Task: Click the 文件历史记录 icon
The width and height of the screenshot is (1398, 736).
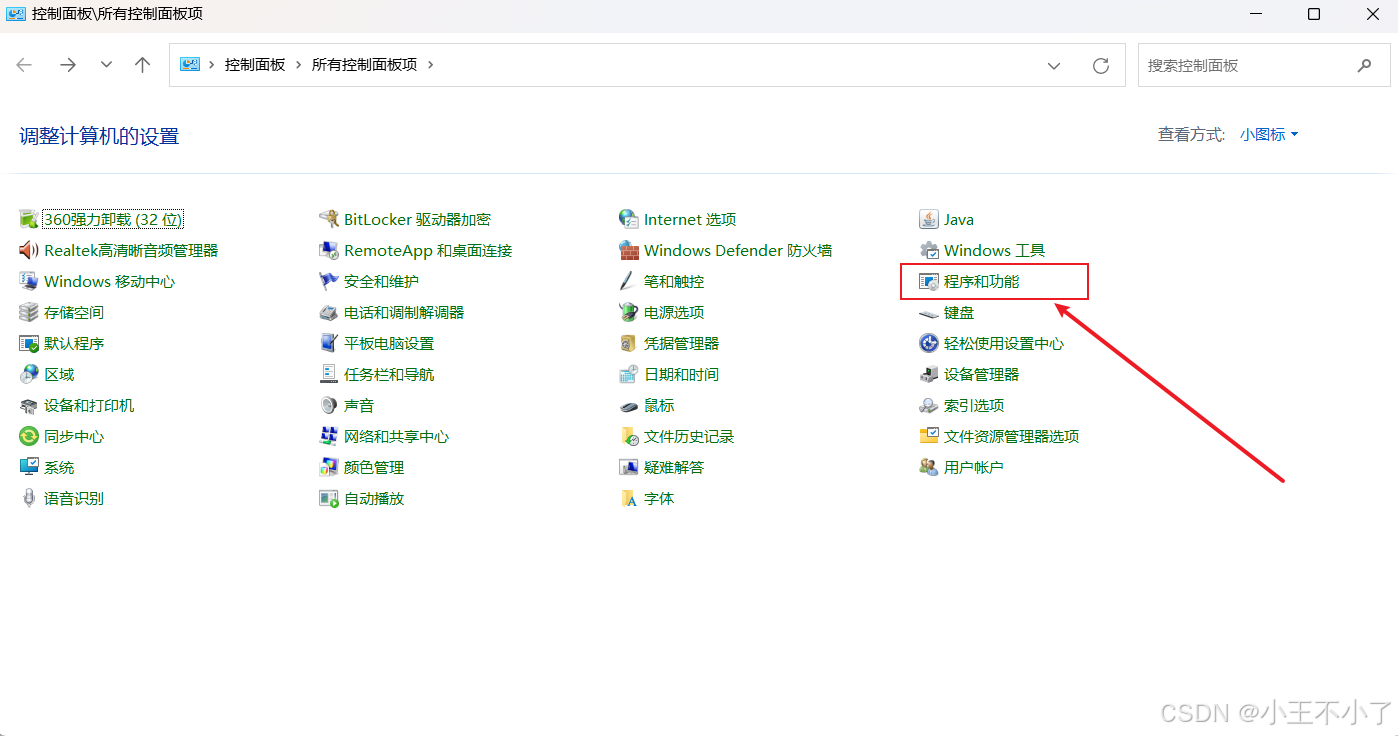Action: 629,436
